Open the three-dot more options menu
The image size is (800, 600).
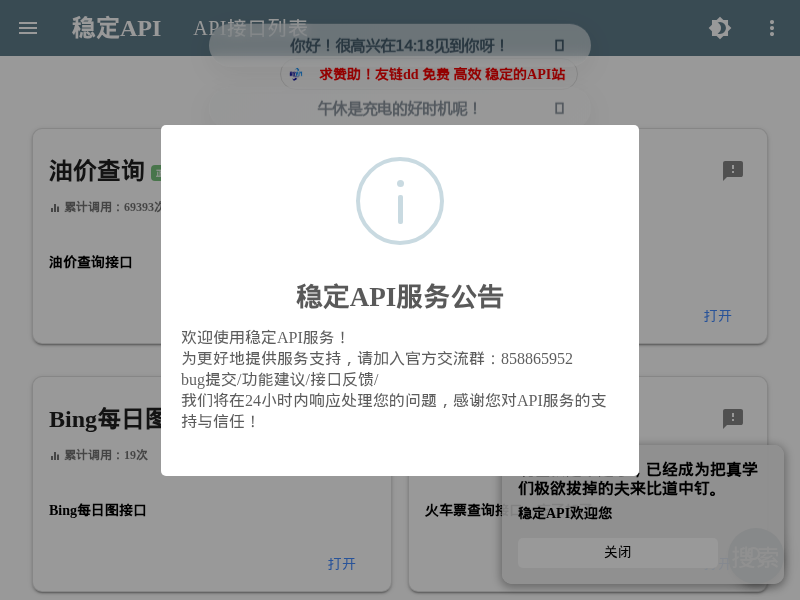(x=771, y=28)
